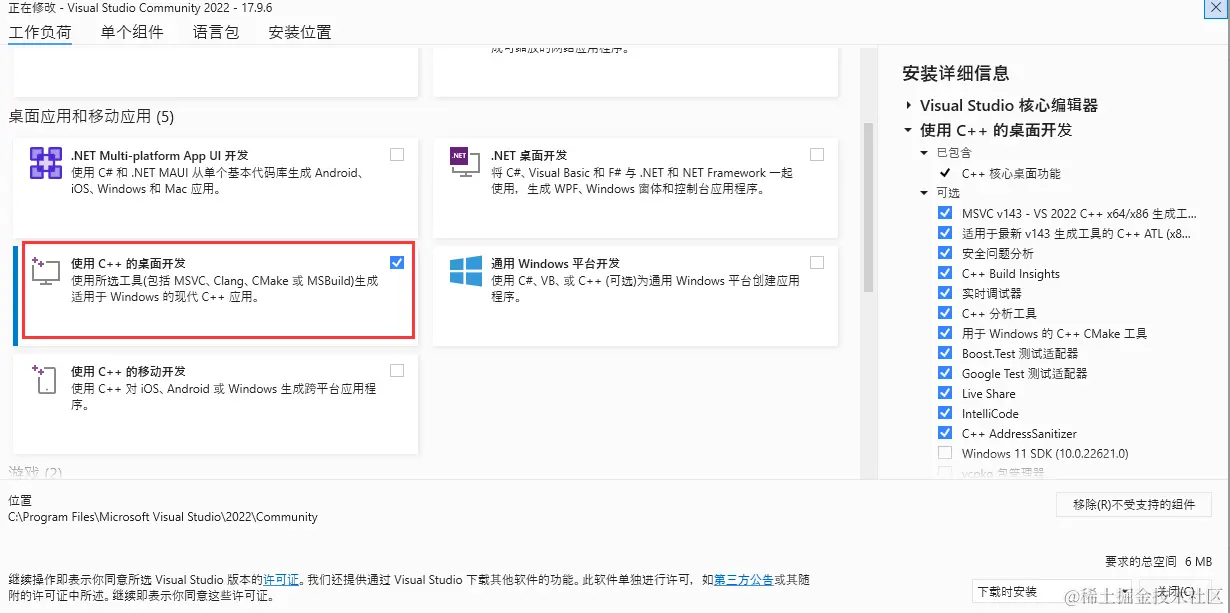Screen dimensions: 1230x613
Task: Click the 桌面应用和移动应用 (5) heading
Action: click(x=91, y=117)
